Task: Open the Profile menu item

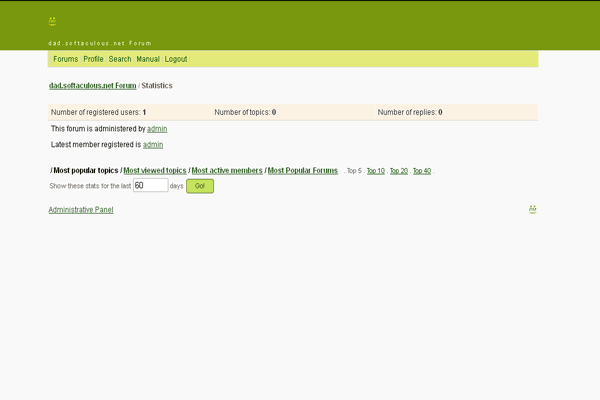Action: (93, 60)
